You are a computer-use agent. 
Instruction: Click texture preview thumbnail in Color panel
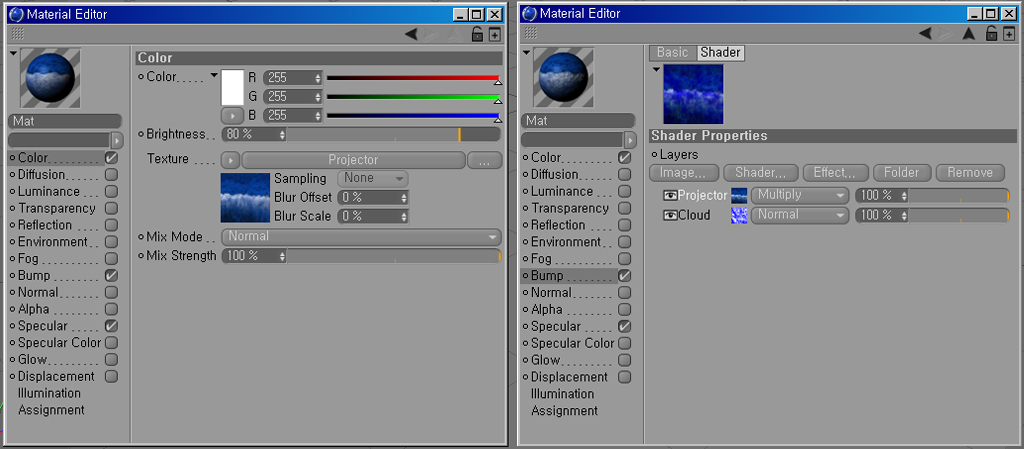coord(246,198)
